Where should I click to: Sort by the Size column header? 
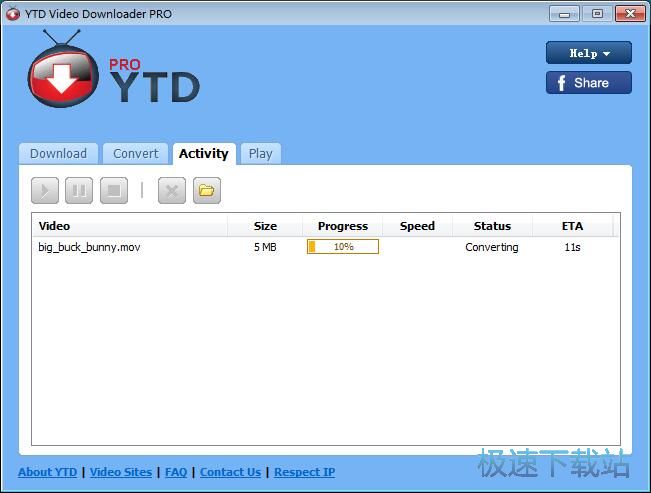pos(265,226)
